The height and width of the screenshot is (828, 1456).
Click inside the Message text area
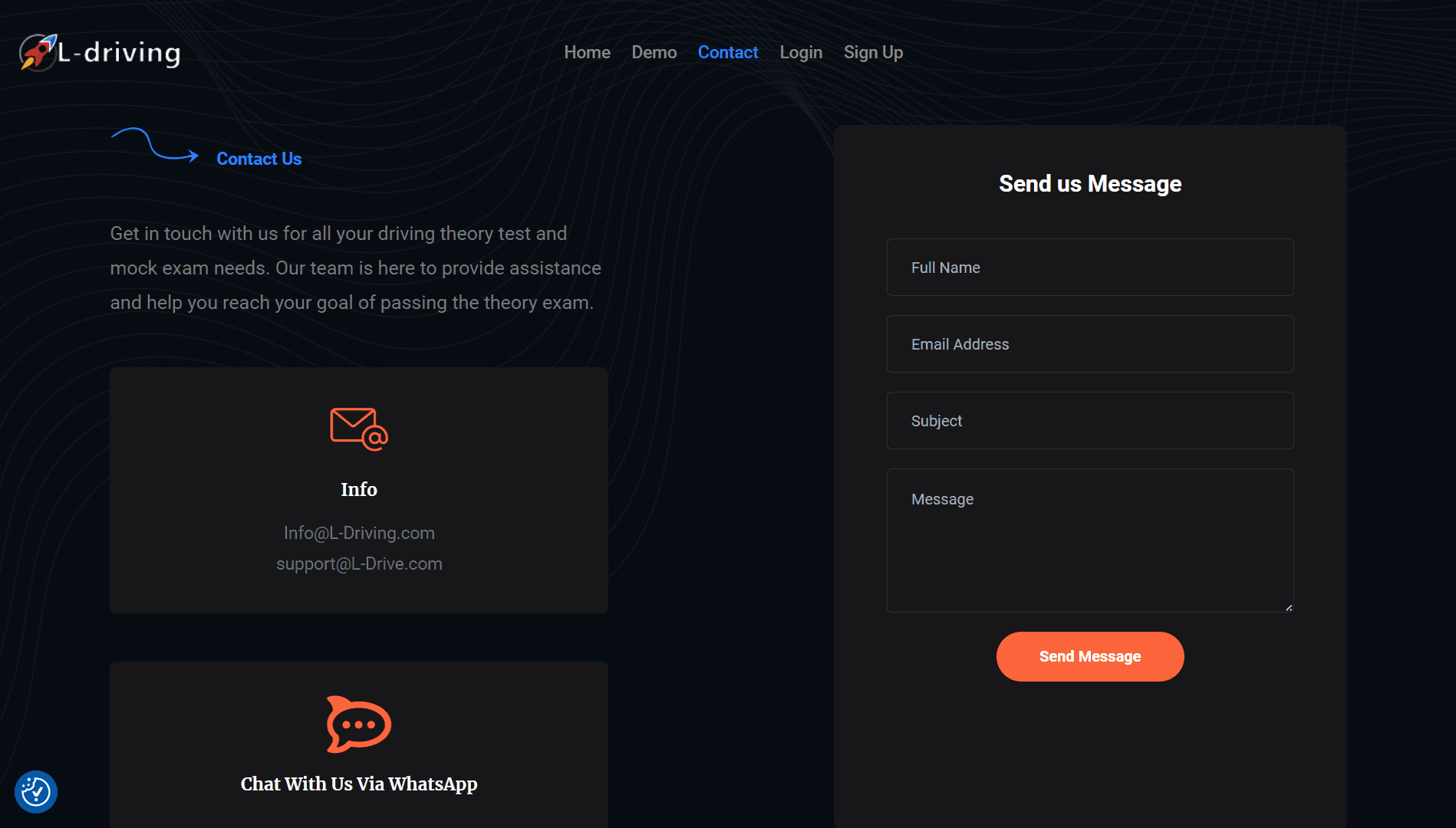point(1089,540)
